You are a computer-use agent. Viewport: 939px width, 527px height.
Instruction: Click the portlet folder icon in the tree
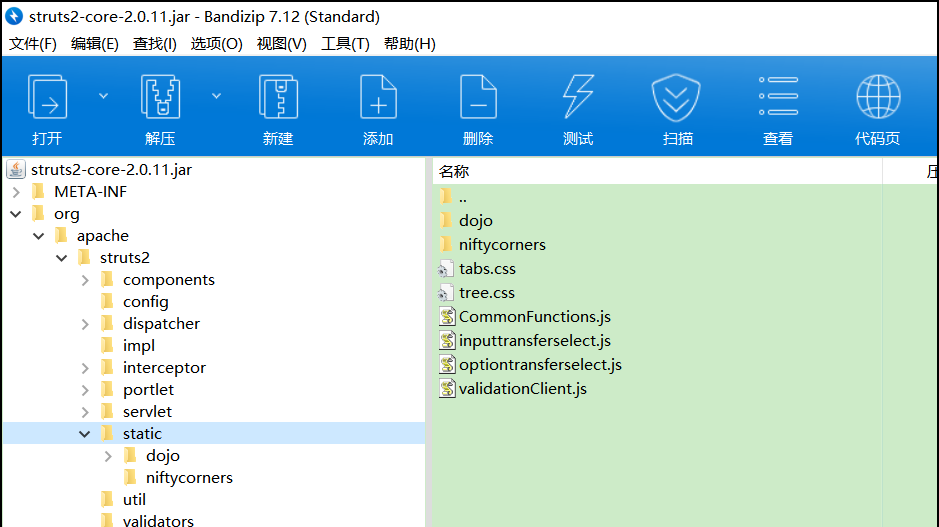(x=107, y=389)
